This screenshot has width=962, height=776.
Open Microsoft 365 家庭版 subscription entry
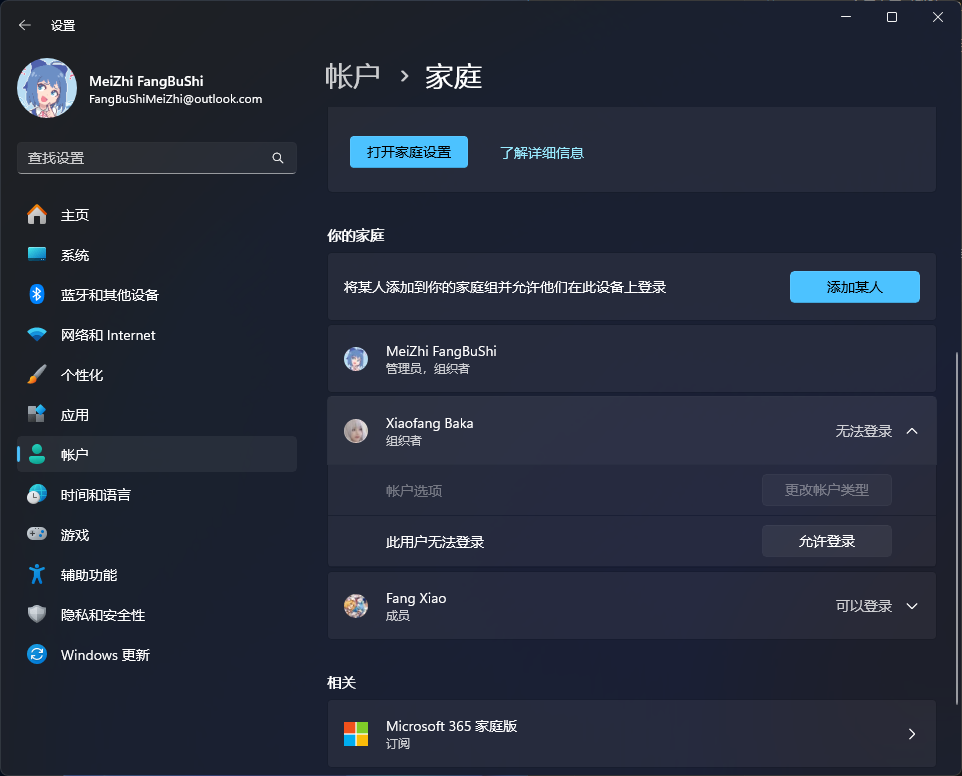pos(631,734)
